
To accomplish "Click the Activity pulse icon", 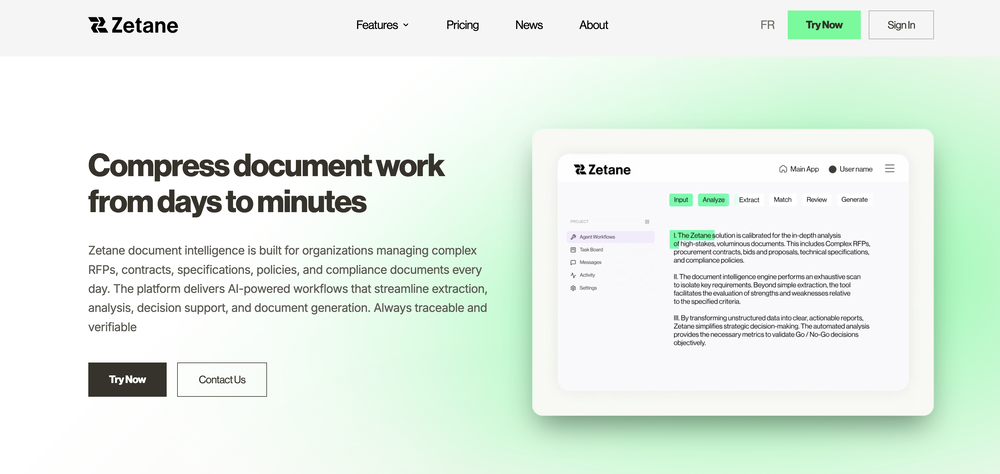I will pos(573,275).
